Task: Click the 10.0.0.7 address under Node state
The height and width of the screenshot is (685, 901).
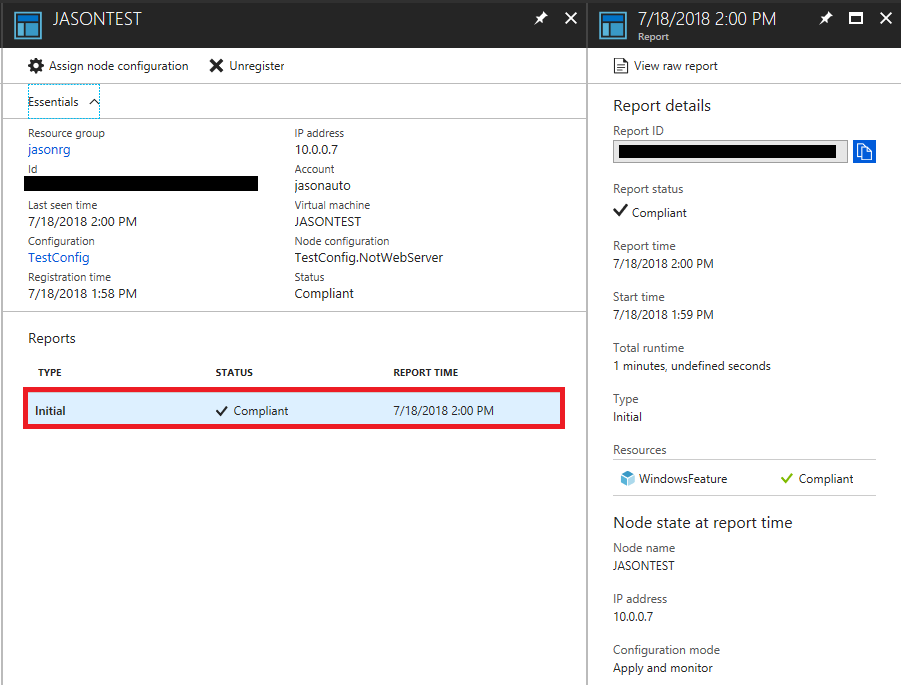Action: pos(633,617)
